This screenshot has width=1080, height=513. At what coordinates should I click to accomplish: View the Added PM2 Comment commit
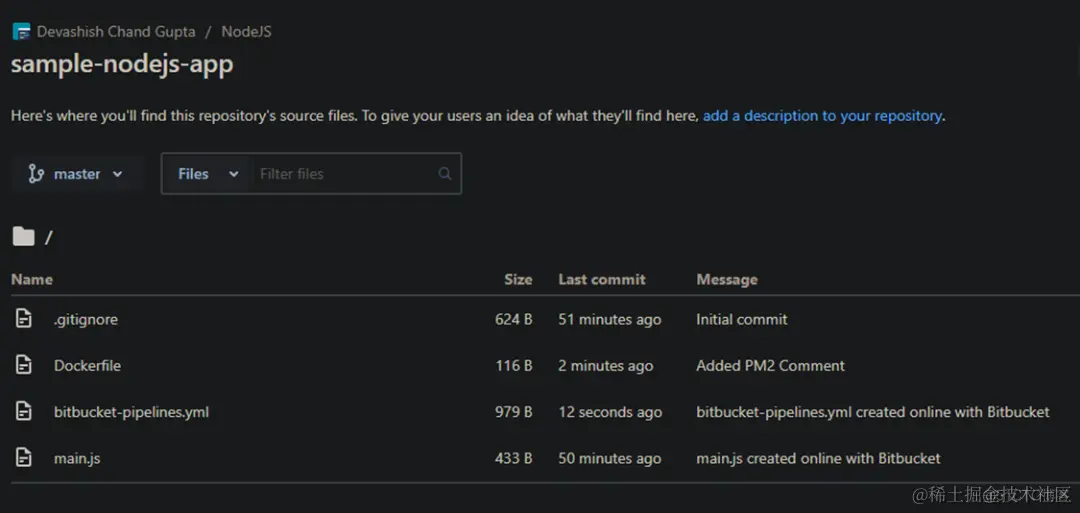(770, 366)
